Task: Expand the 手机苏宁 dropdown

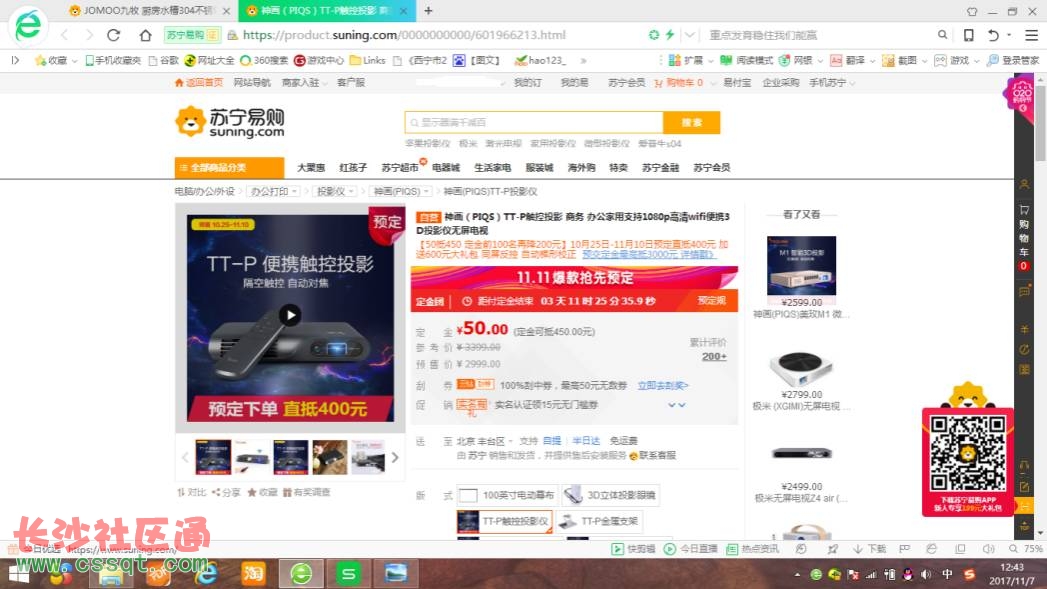Action: (832, 83)
